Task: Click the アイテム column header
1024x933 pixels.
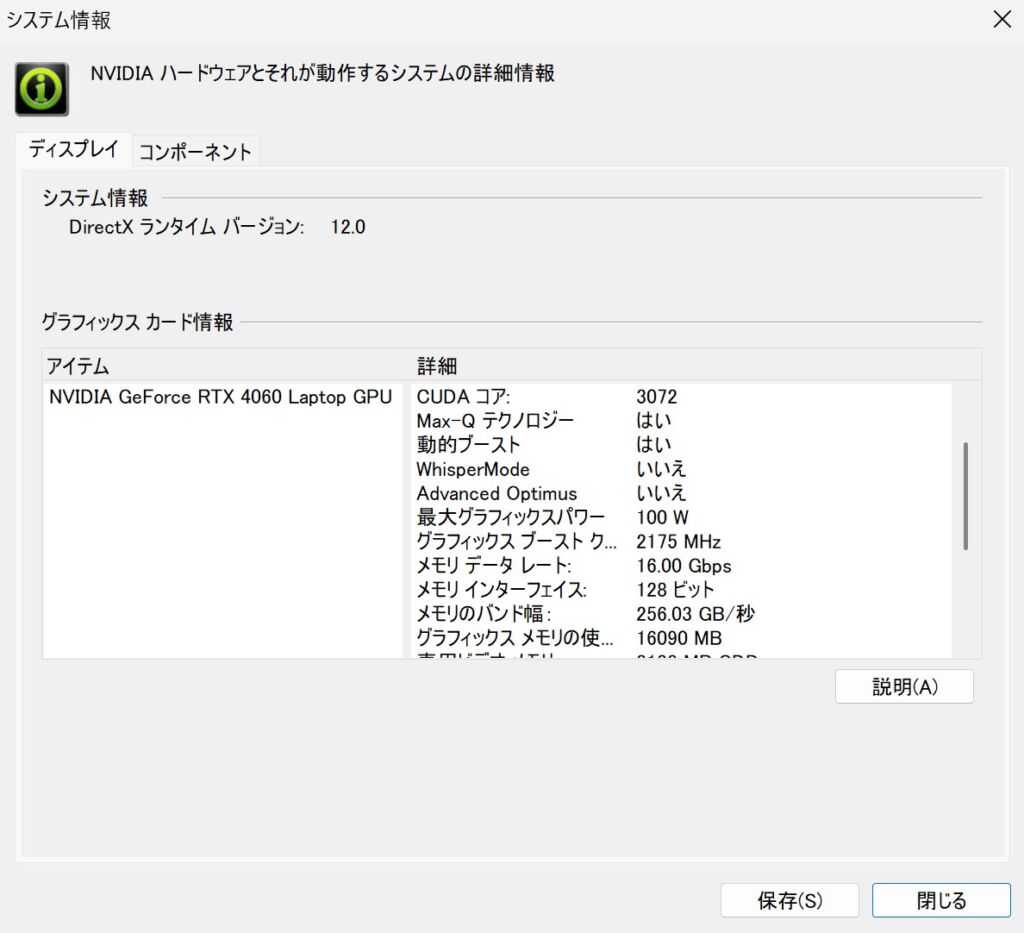Action: [78, 366]
